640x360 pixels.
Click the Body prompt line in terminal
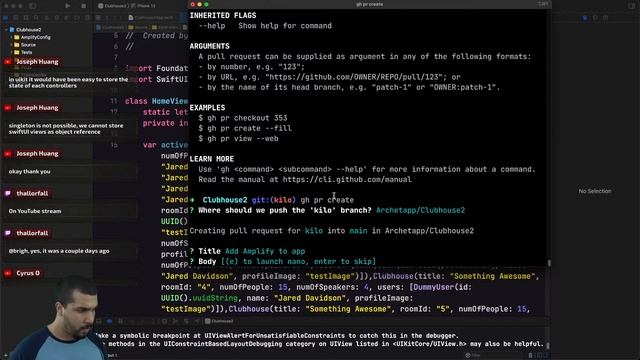click(x=282, y=262)
